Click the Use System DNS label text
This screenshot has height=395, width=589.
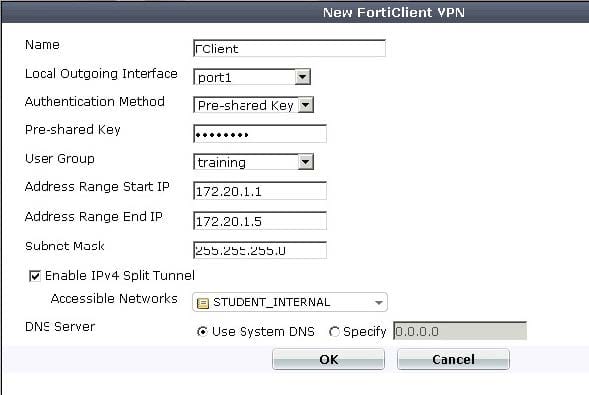tap(263, 332)
